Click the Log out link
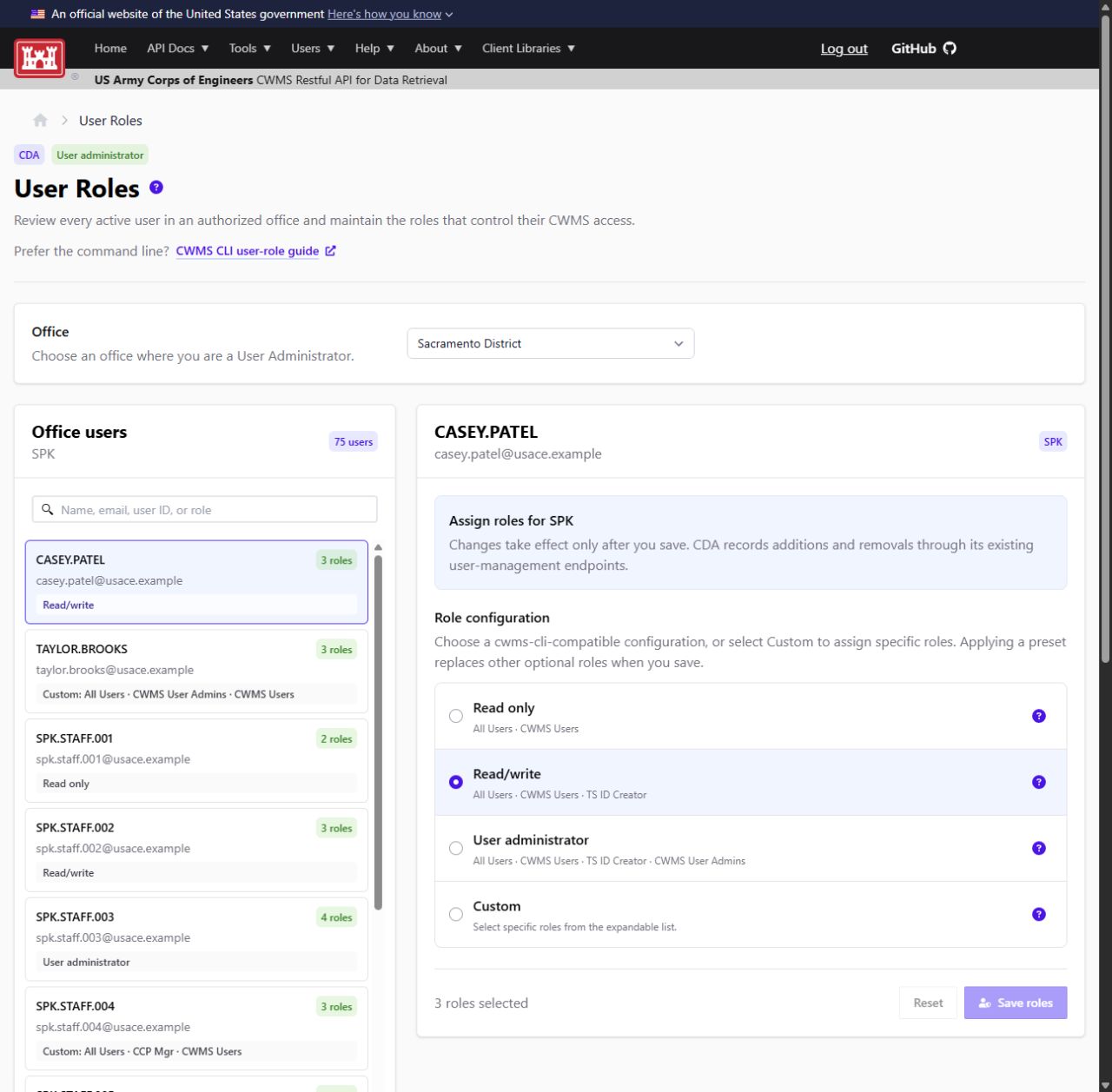1112x1092 pixels. [x=844, y=49]
